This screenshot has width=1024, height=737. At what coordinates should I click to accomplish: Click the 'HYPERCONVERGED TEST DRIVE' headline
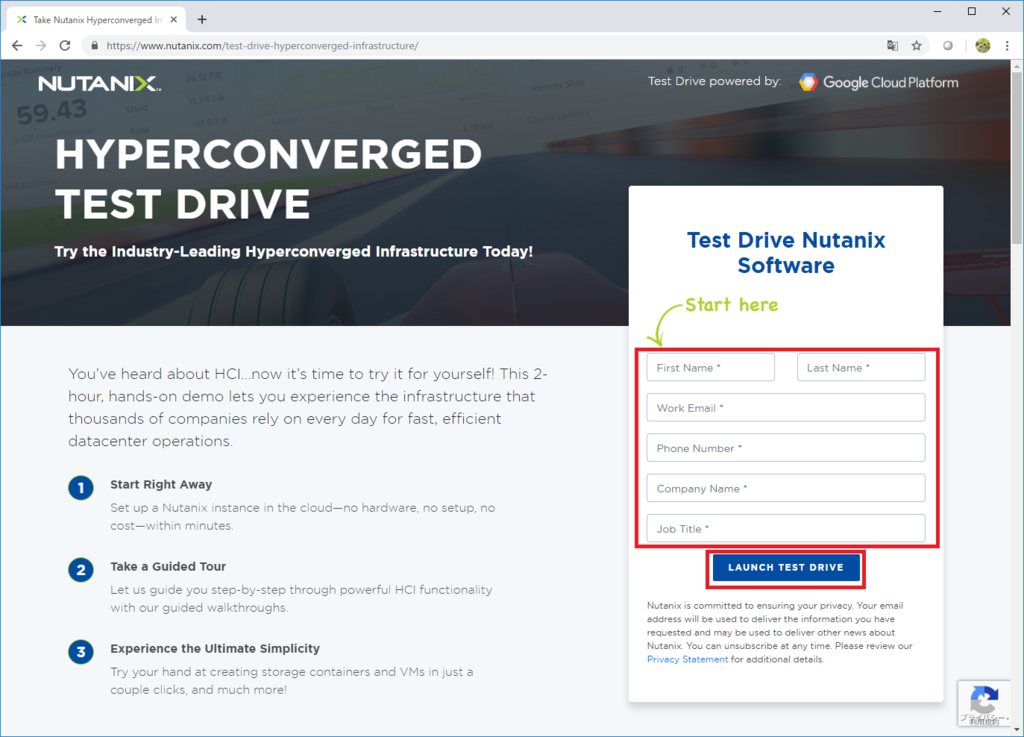pos(268,179)
